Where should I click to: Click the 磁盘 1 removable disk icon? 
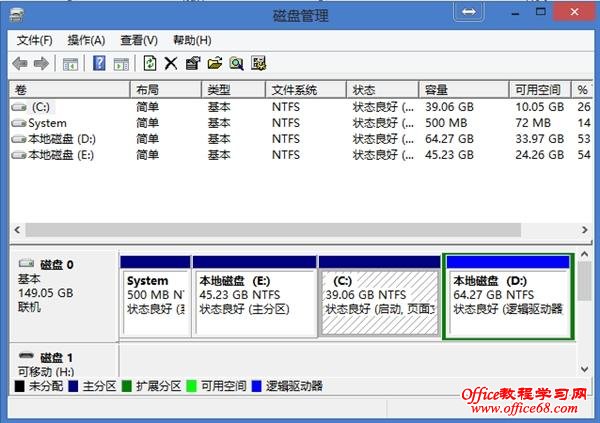pos(26,356)
